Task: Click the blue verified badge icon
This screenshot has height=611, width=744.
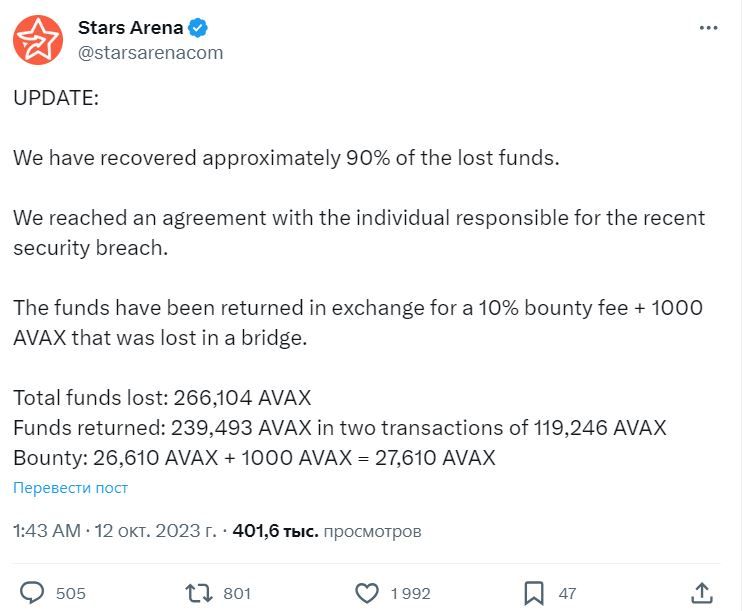Action: tap(198, 28)
